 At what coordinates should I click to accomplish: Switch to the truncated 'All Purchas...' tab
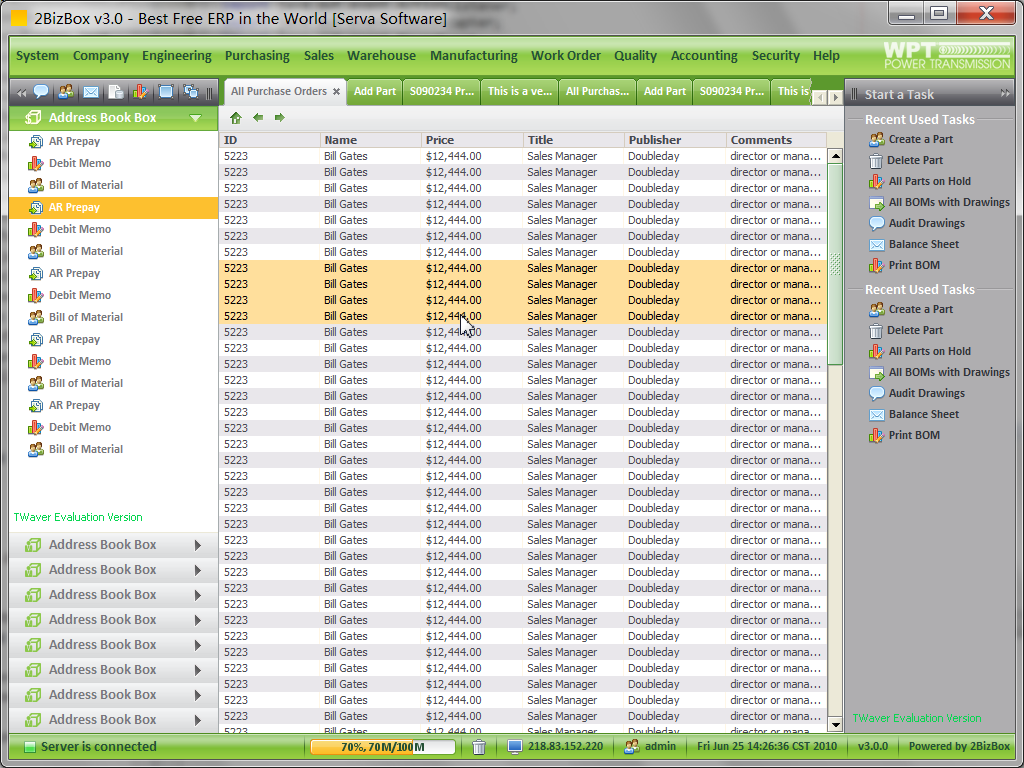[x=598, y=91]
